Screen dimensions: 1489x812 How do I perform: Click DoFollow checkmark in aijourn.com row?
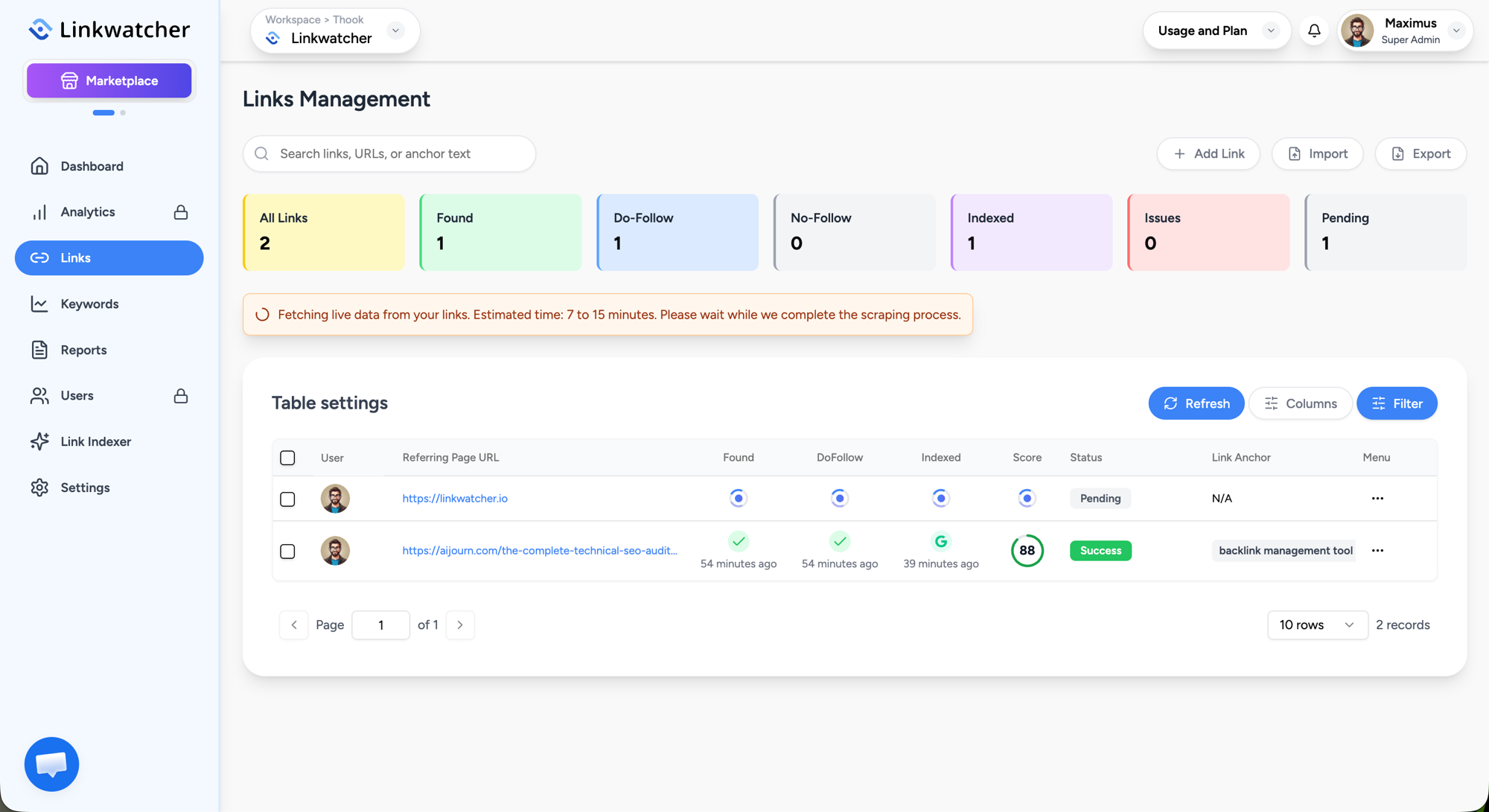tap(840, 542)
